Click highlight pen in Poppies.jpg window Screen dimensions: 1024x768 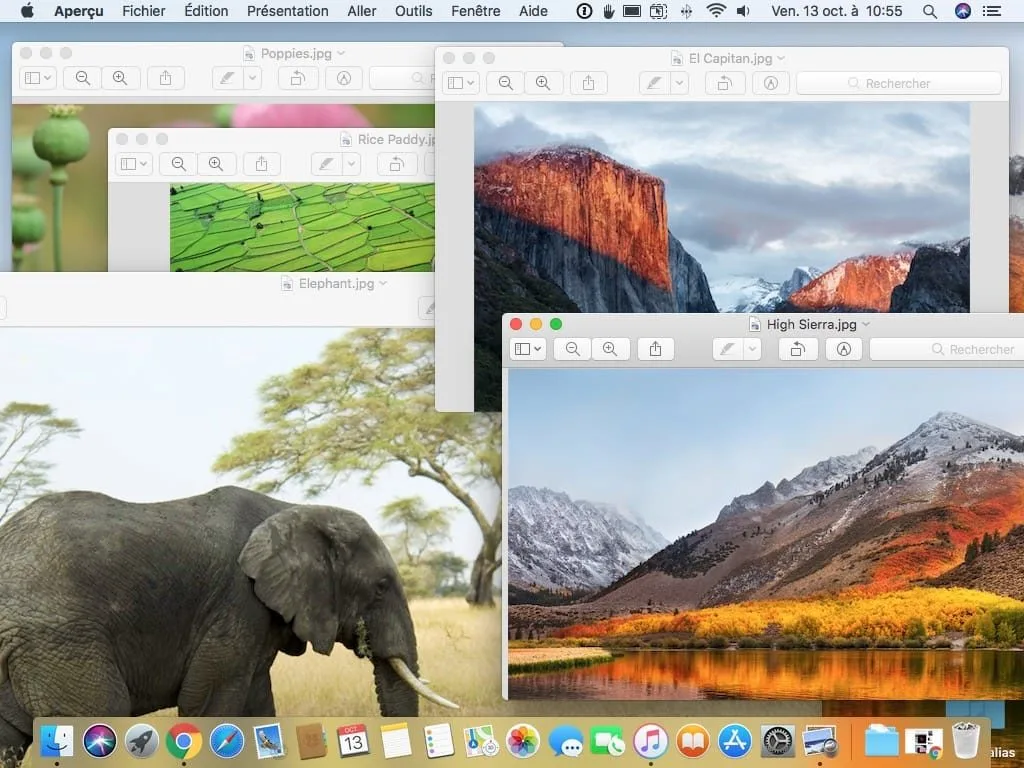click(x=227, y=78)
